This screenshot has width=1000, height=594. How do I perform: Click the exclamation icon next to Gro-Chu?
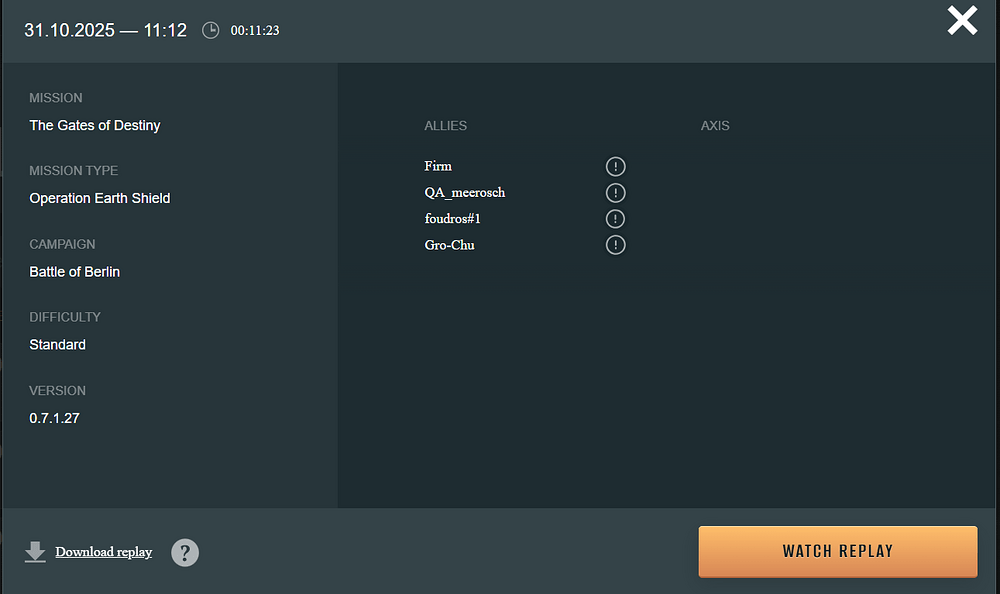coord(616,244)
